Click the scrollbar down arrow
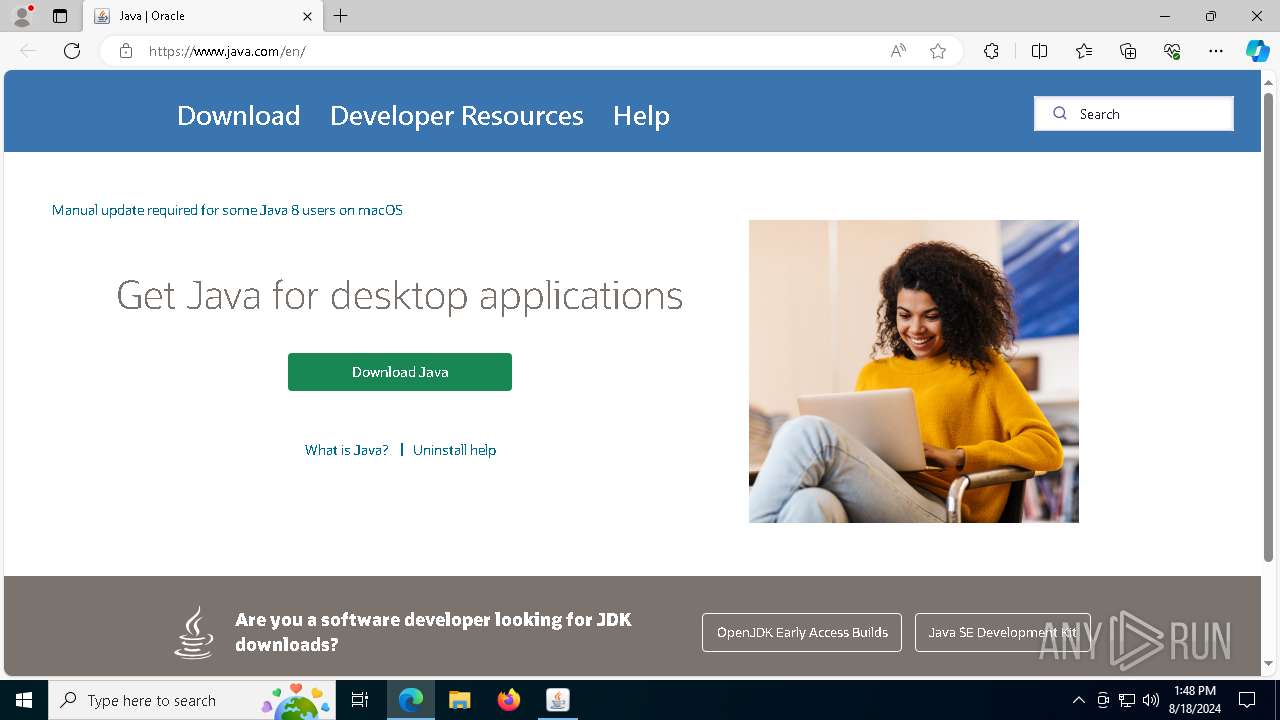The height and width of the screenshot is (720, 1280). tap(1268, 664)
